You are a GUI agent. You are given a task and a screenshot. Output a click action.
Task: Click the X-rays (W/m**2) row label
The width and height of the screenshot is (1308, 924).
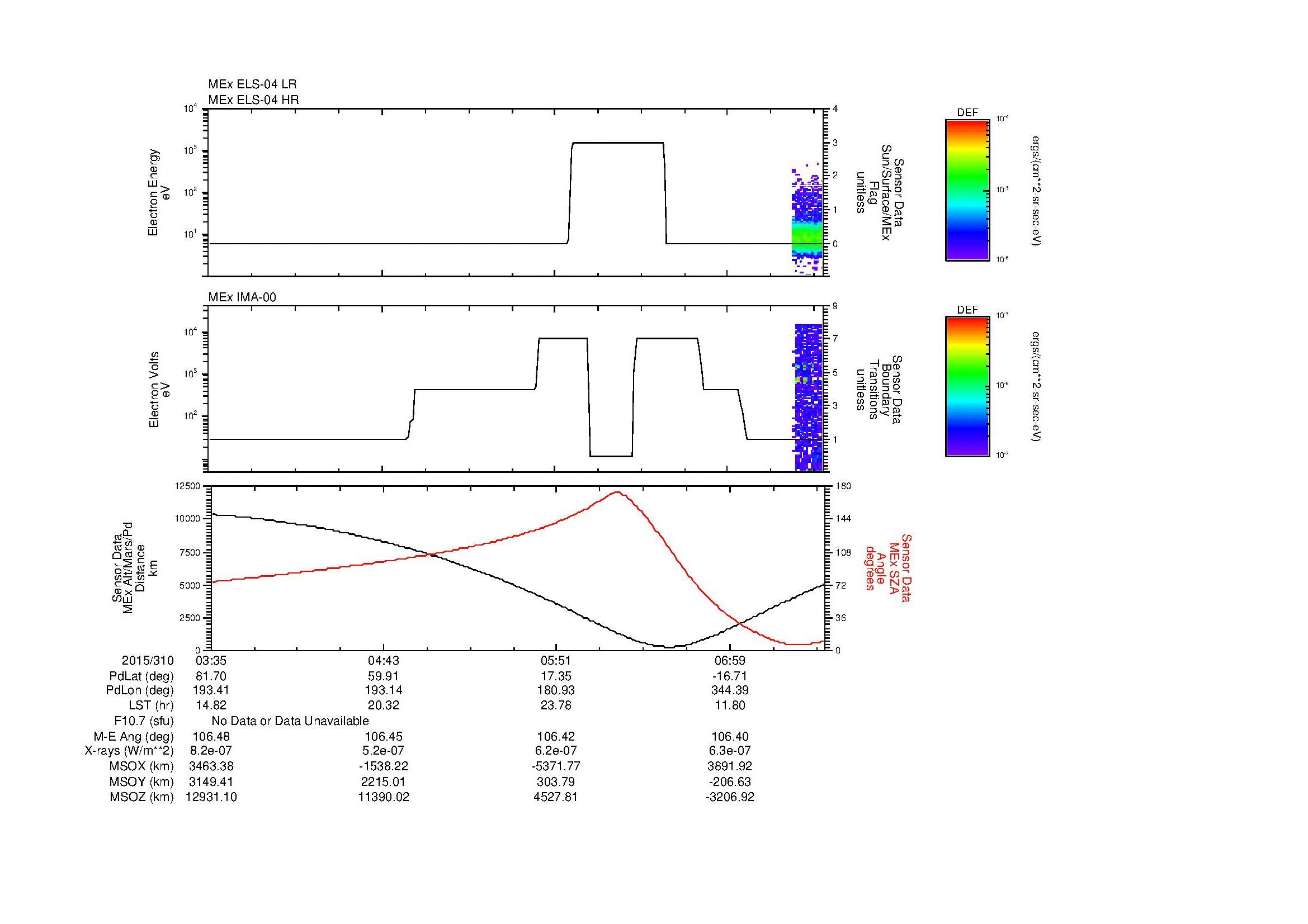129,751
